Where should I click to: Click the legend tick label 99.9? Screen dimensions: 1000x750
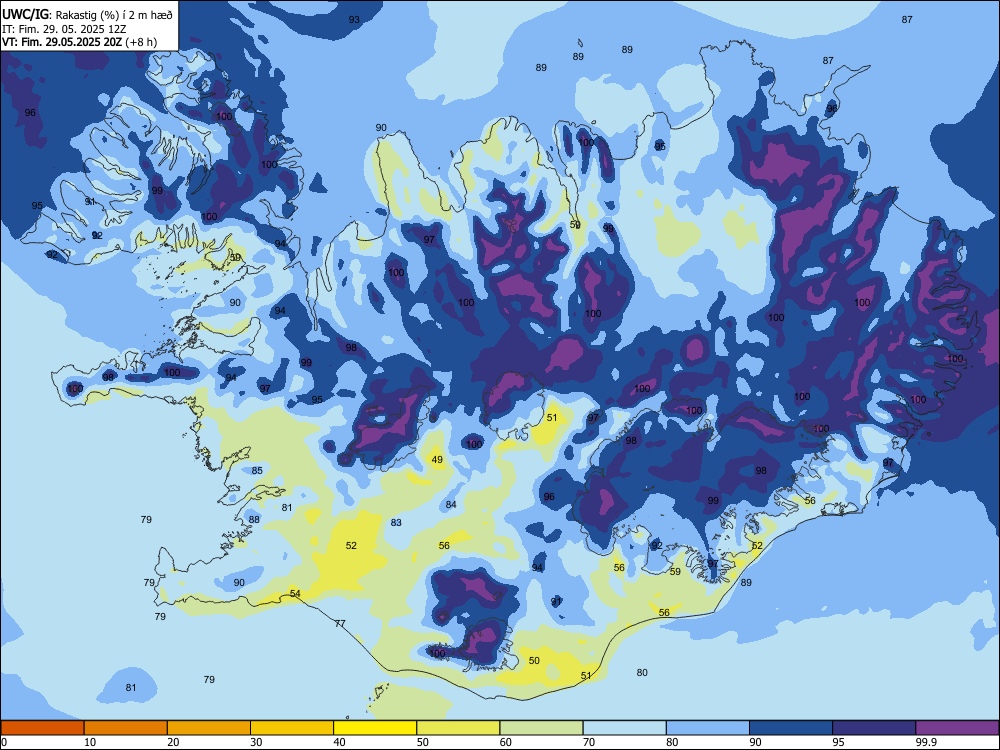pyautogui.click(x=927, y=742)
